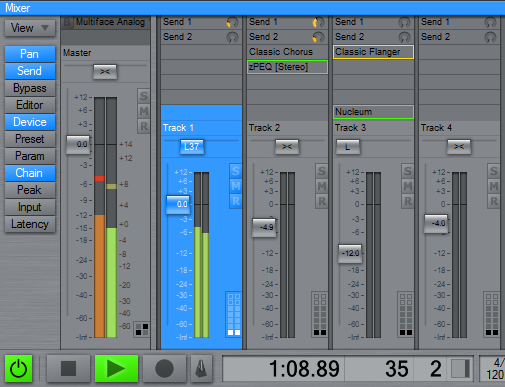Viewport: 505px width, 387px height.
Task: Click the Send 1 knob on Track 4
Action: tap(490, 22)
